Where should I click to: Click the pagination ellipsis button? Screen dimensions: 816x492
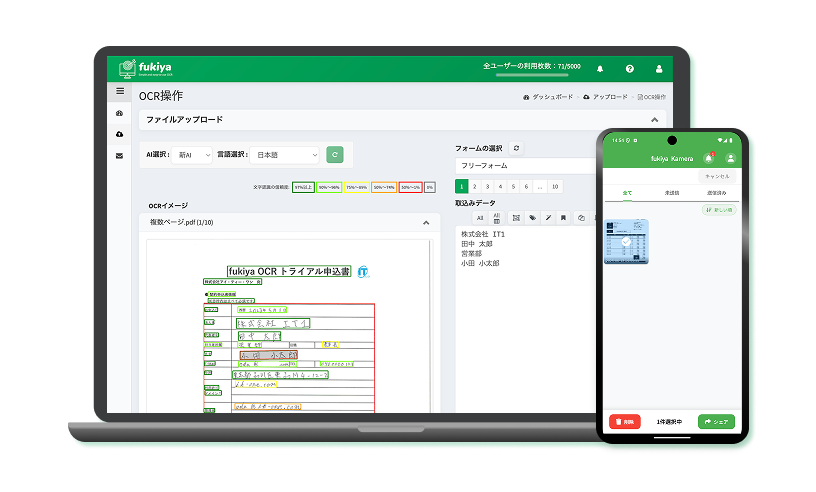click(540, 186)
